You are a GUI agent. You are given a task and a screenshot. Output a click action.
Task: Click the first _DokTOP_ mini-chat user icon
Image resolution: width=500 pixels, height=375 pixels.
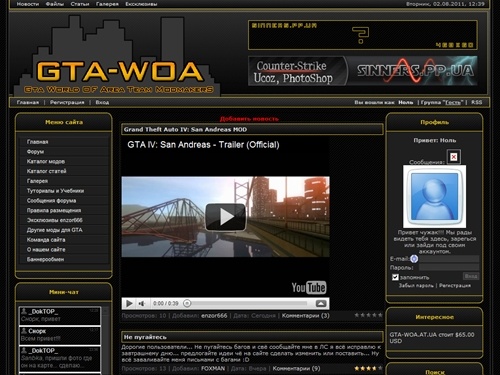(24, 311)
